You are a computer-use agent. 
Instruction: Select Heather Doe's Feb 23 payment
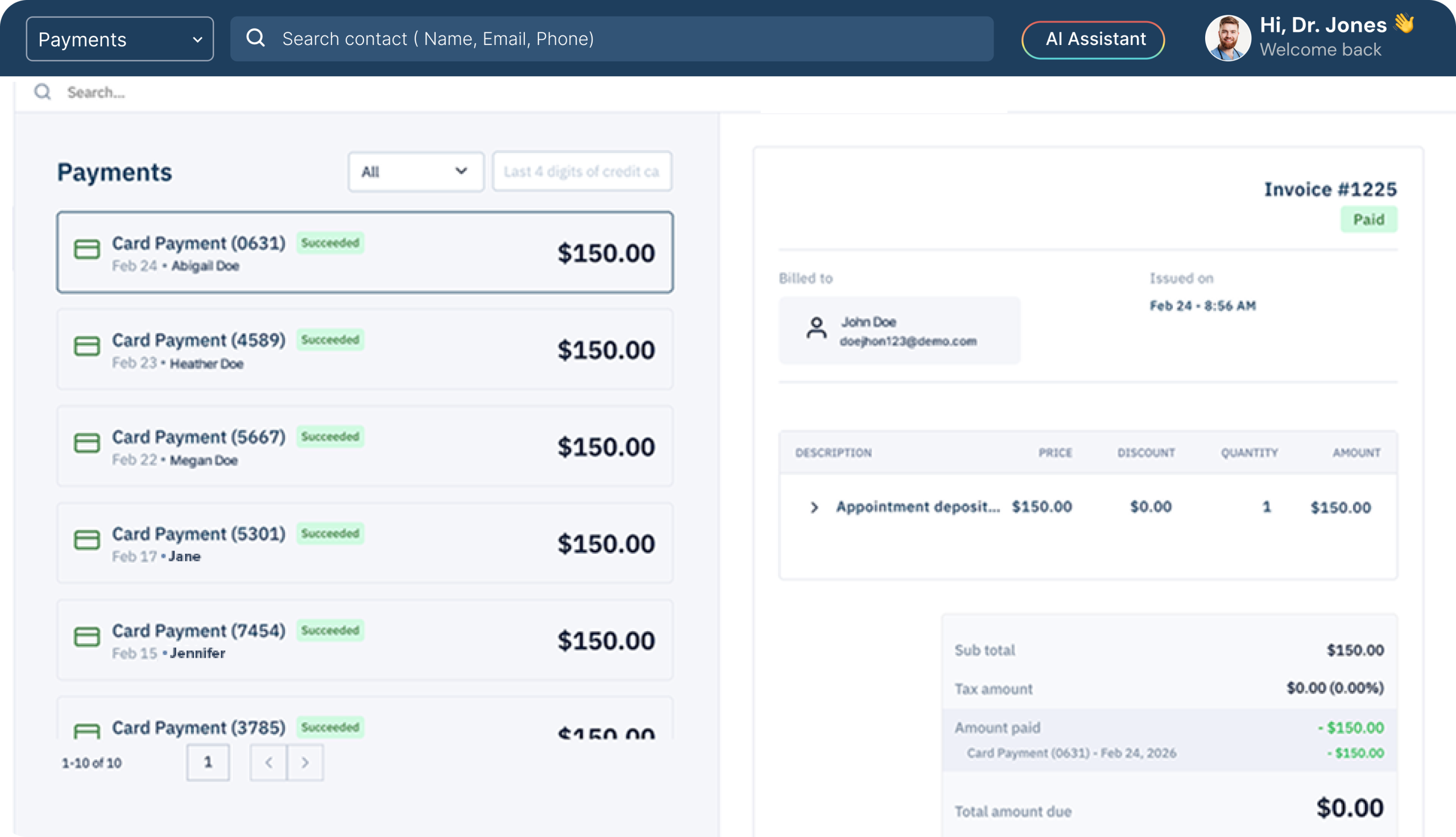coord(365,350)
